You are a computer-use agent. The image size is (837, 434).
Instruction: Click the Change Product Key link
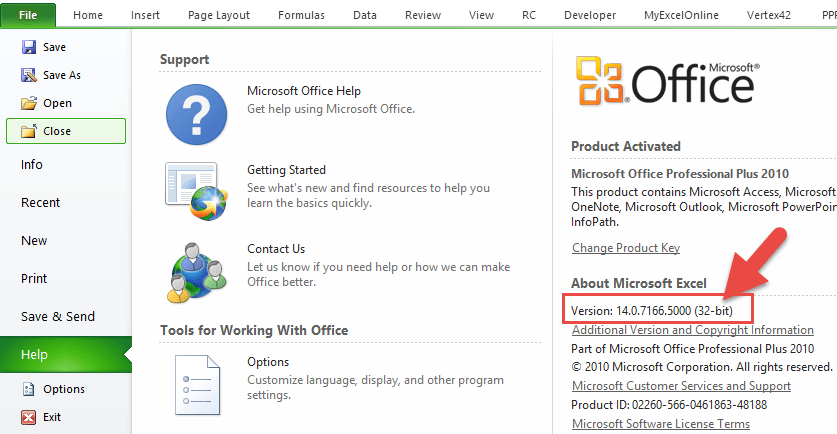click(626, 248)
